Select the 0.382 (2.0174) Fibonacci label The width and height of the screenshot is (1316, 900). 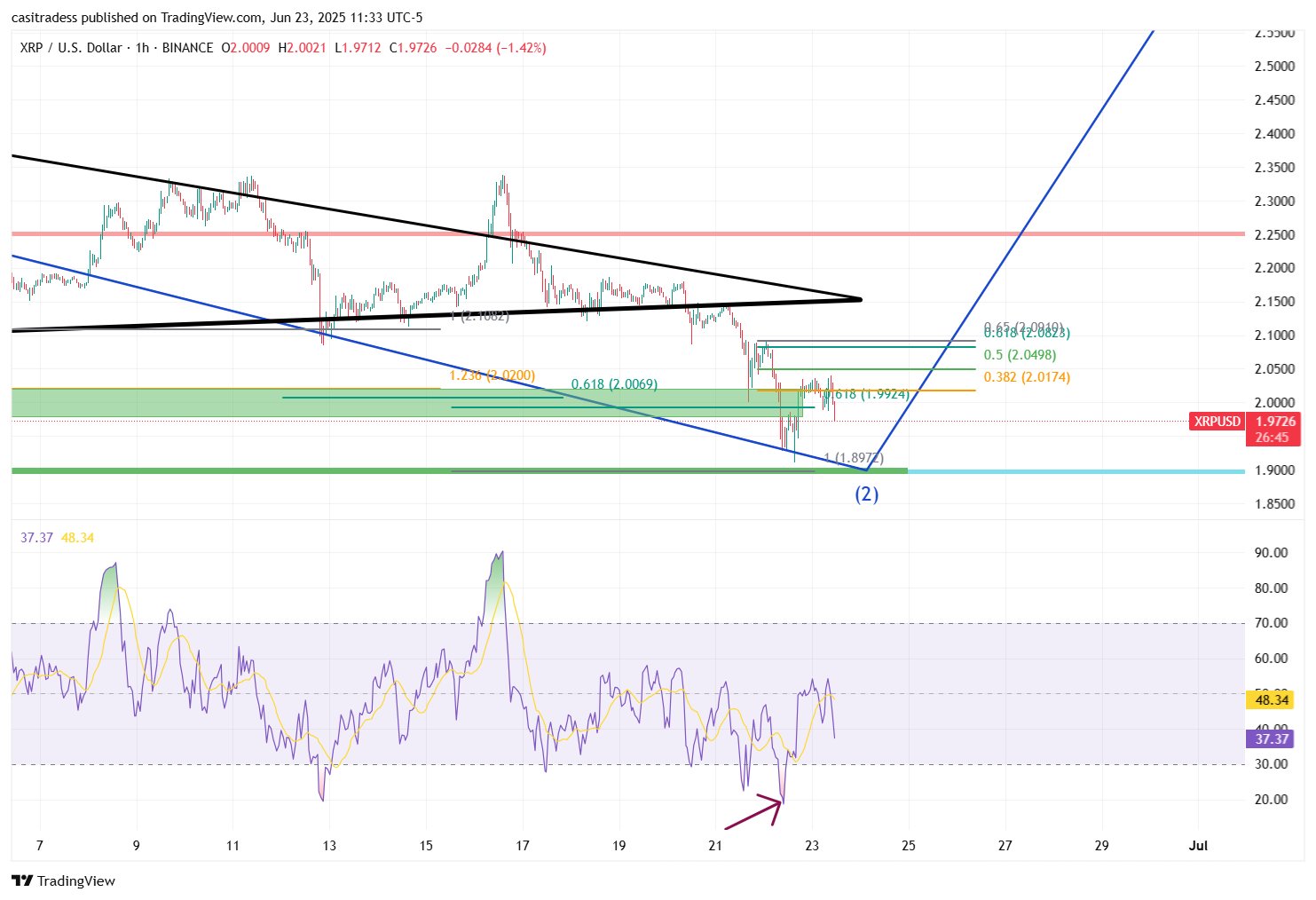pos(1027,377)
